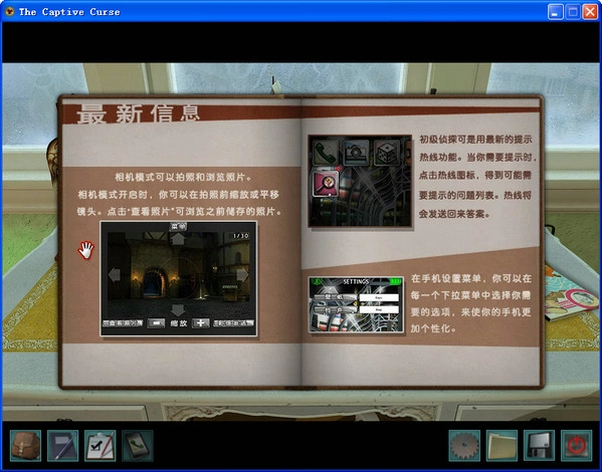Viewport: 602px width, 472px height.
Task: Quit game with red power icon
Action: (x=576, y=446)
